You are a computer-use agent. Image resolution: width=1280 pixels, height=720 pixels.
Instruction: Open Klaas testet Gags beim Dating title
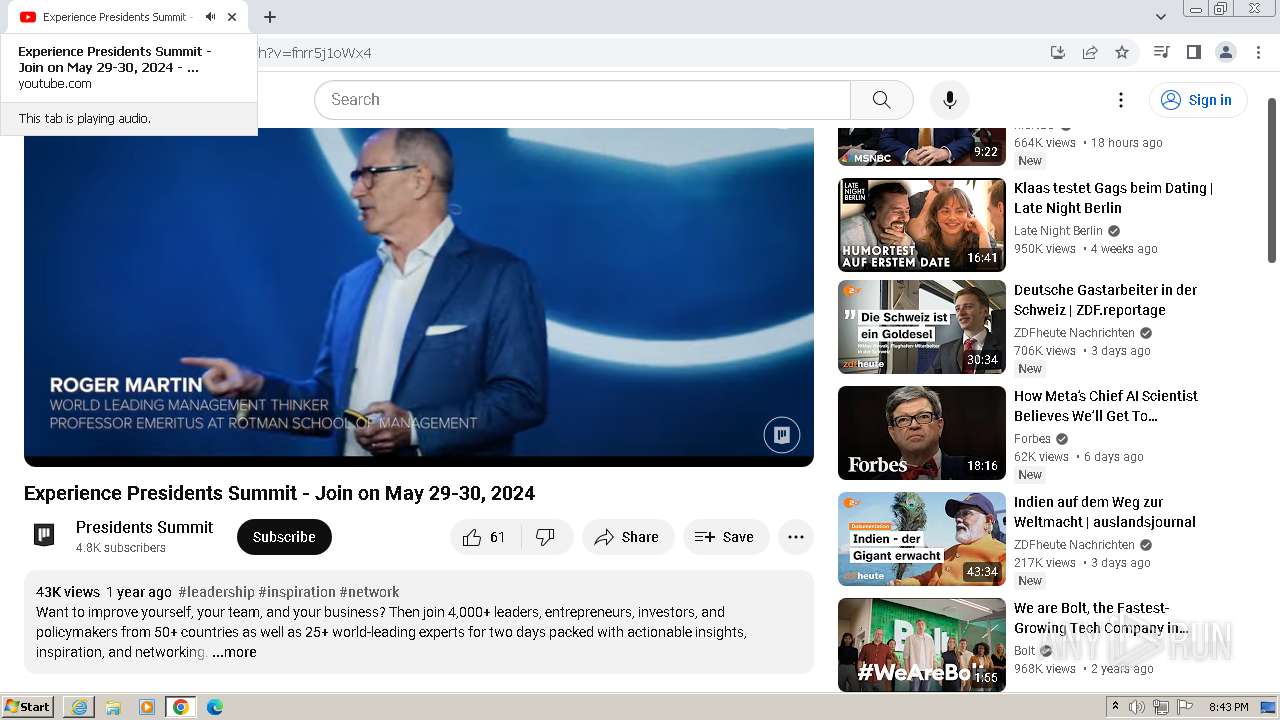click(1113, 198)
